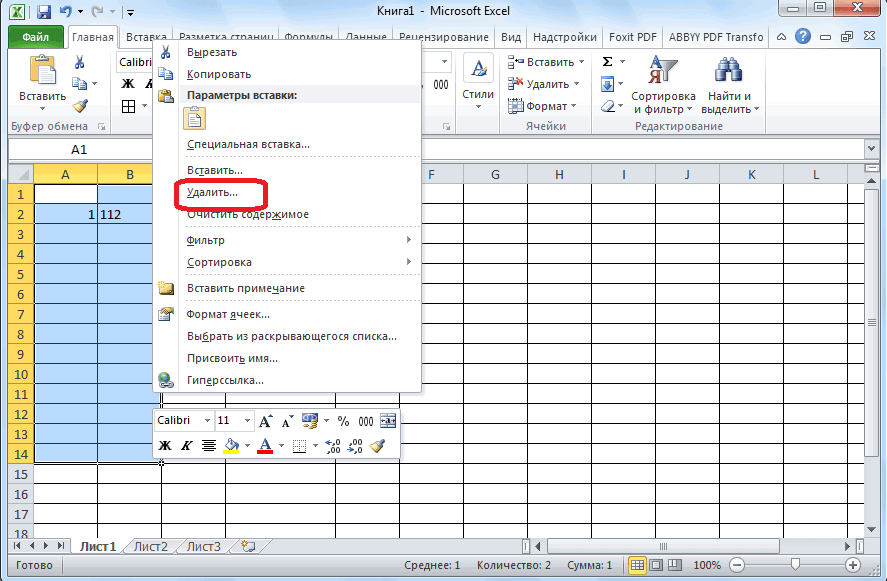
Task: Click Sort and Filter funnel icon
Action: 662,71
